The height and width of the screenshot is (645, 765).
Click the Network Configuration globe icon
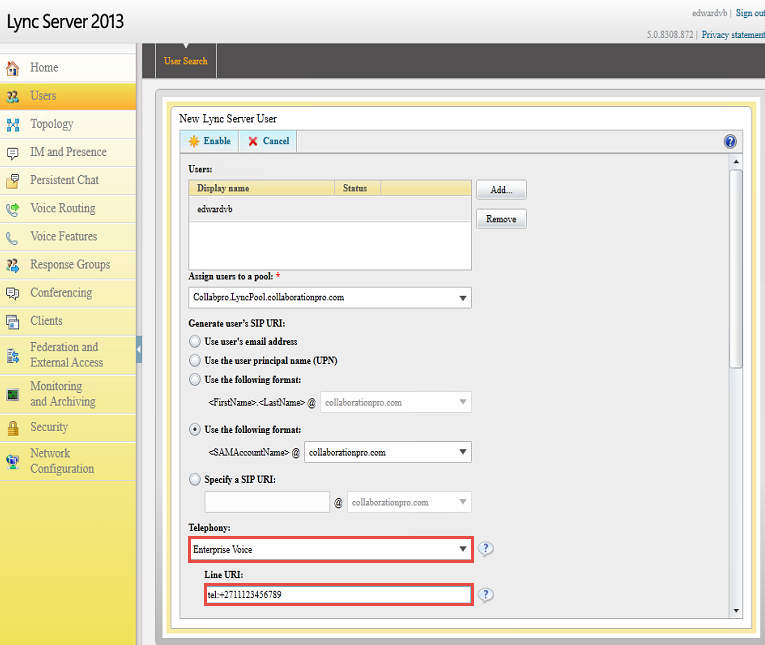13,462
